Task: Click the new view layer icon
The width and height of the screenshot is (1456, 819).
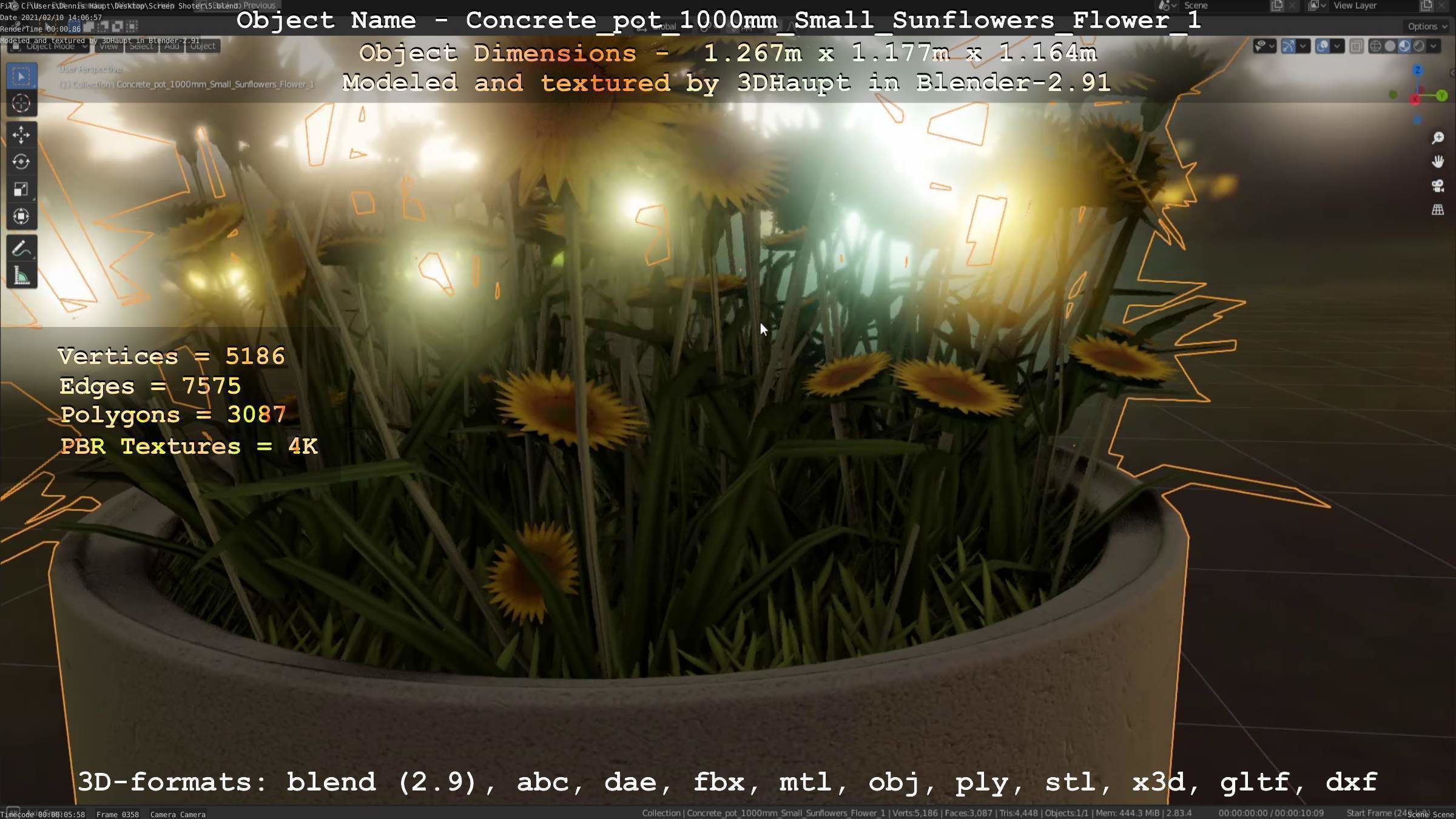Action: click(1427, 5)
